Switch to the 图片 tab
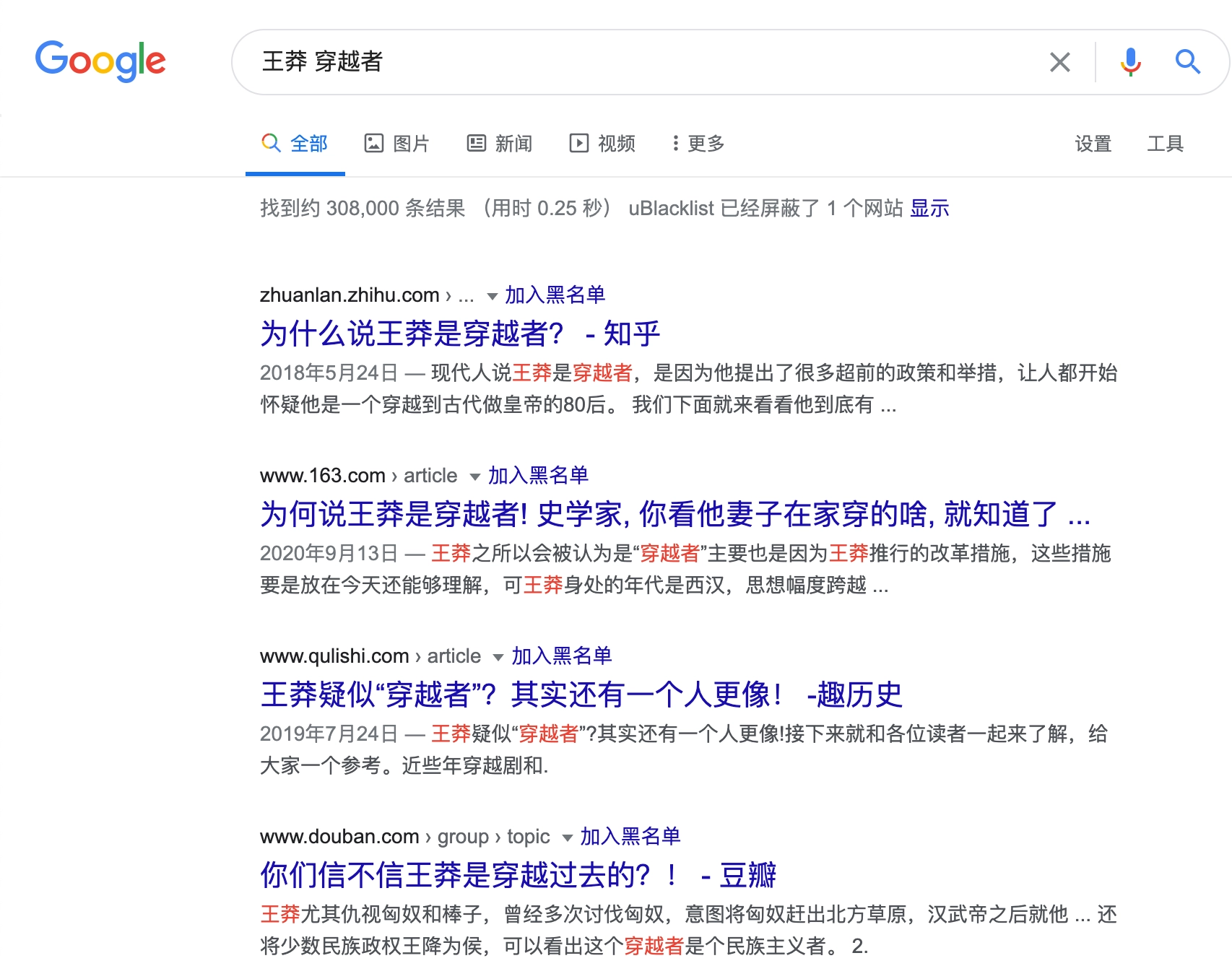The height and width of the screenshot is (966, 1232). 396,144
